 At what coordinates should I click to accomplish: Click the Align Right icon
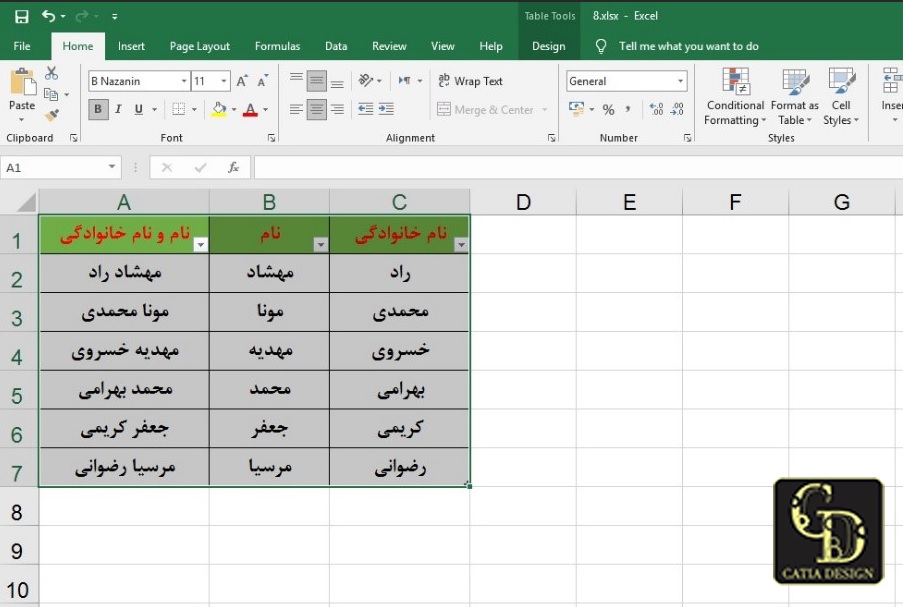(x=337, y=109)
